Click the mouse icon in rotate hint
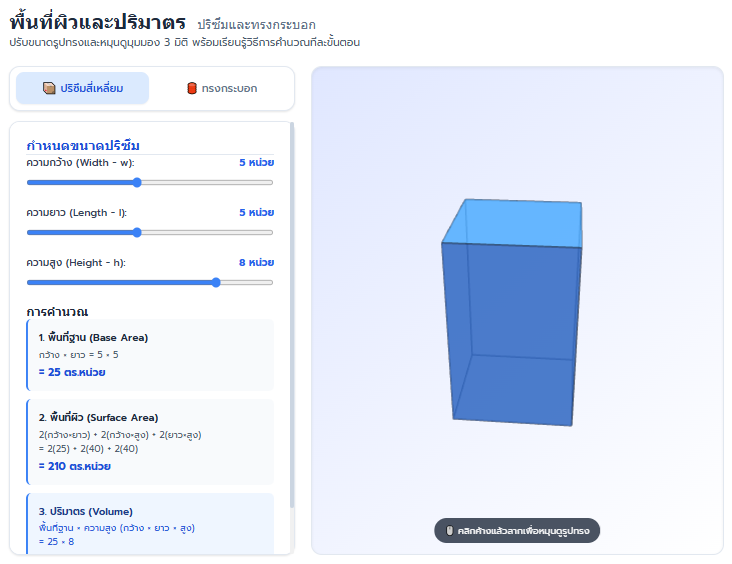732x564 pixels. [450, 531]
